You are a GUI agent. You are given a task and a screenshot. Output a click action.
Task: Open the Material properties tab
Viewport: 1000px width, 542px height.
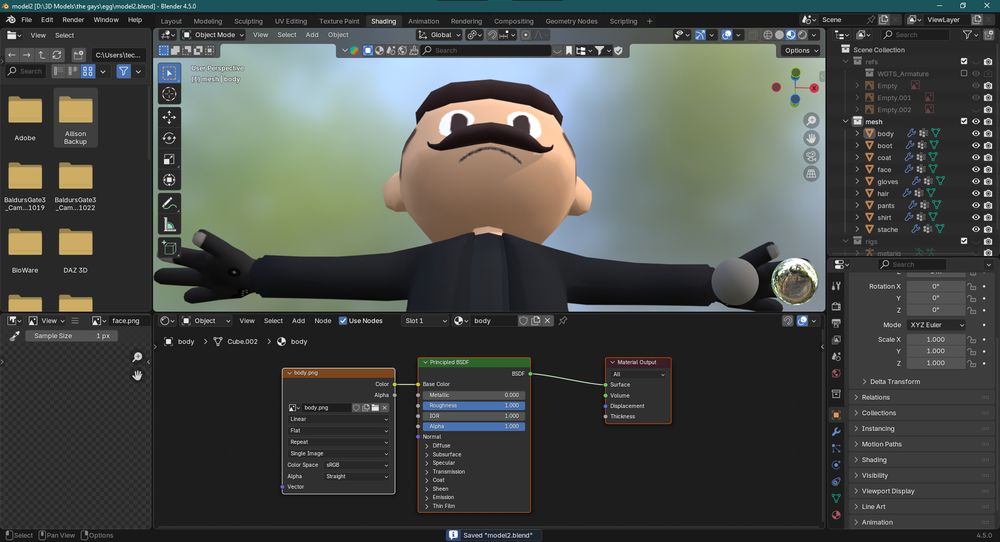[x=836, y=515]
